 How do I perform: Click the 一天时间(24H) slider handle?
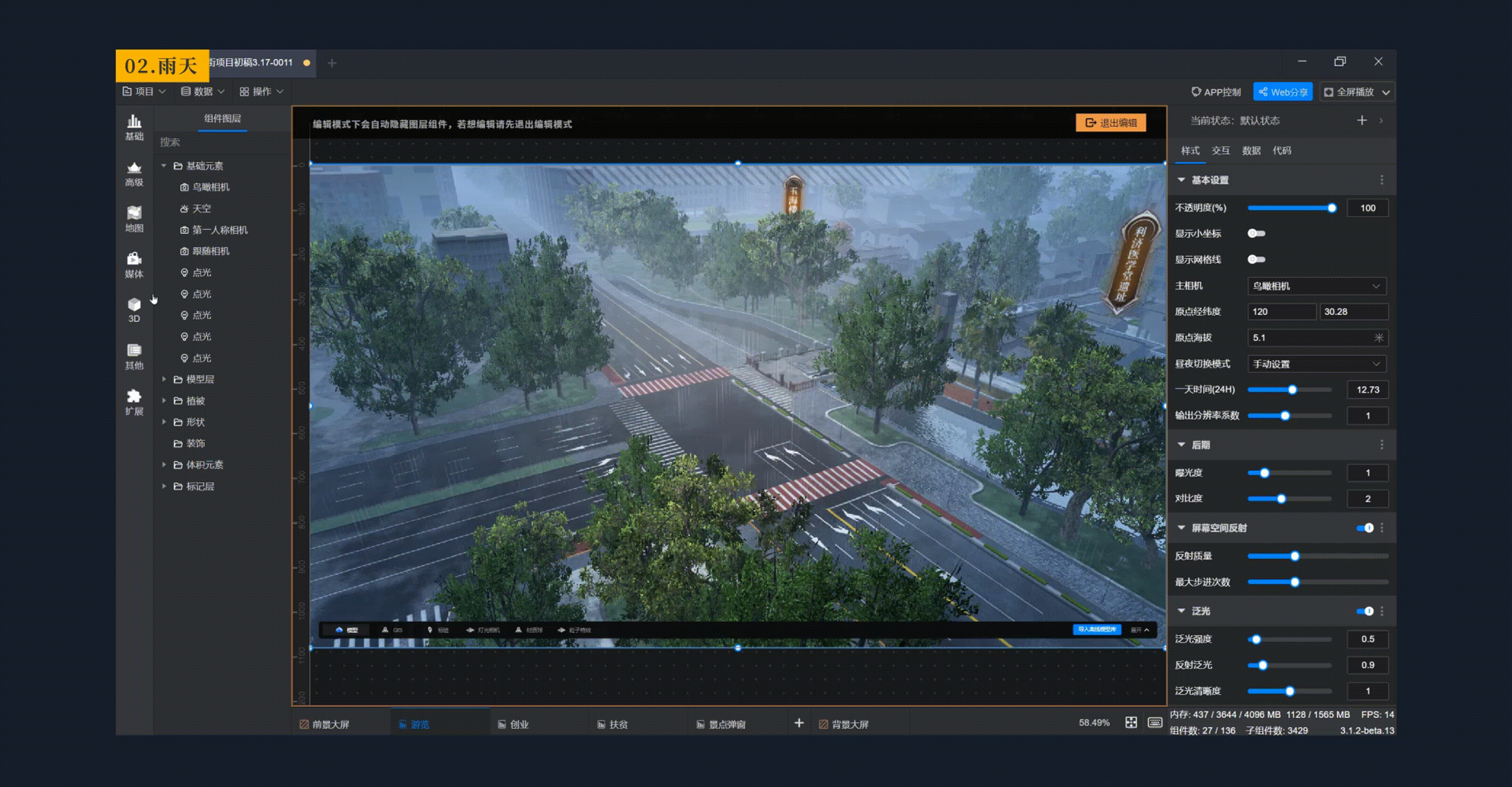[x=1292, y=390]
